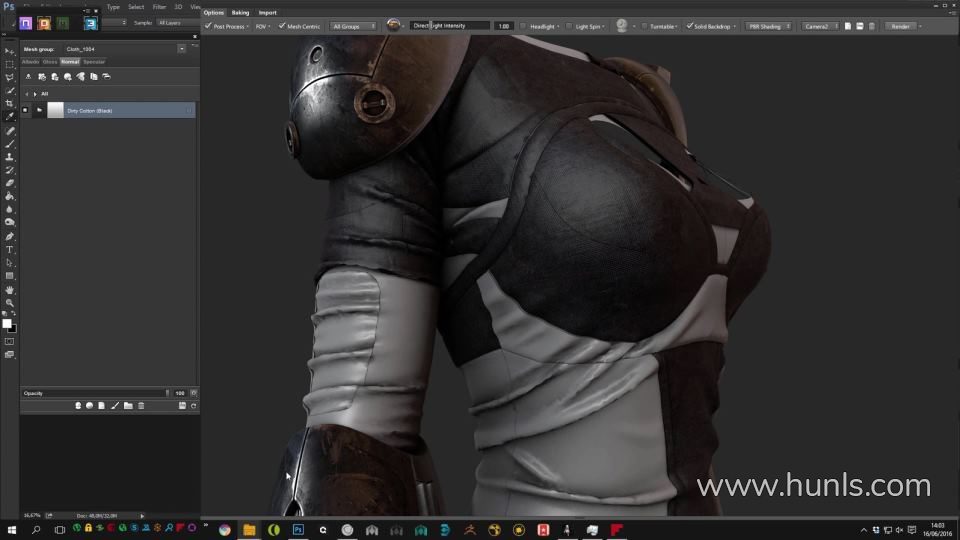Switch to the Import tab

click(x=268, y=12)
